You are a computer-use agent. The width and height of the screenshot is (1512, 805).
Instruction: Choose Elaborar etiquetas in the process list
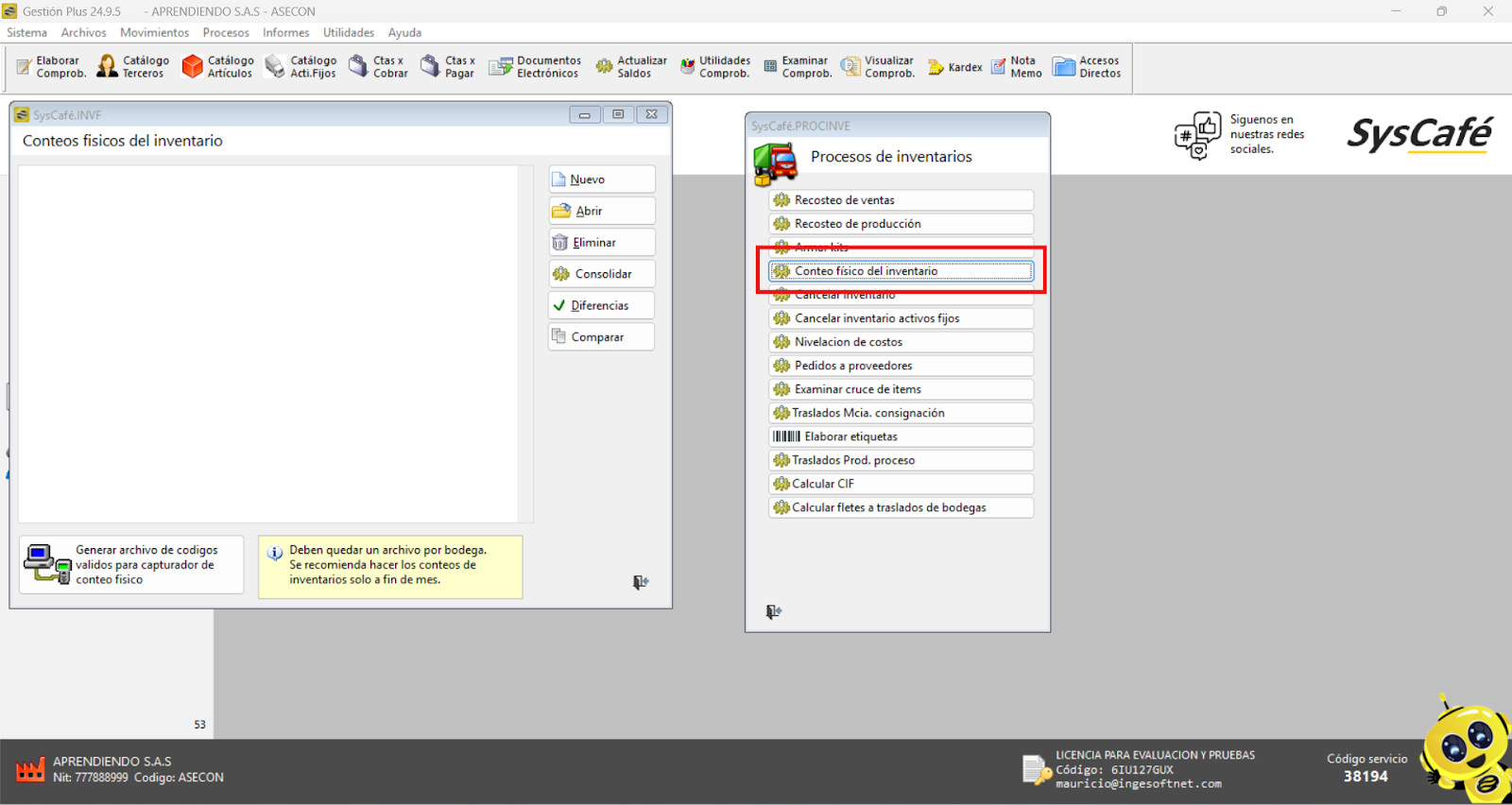point(901,437)
